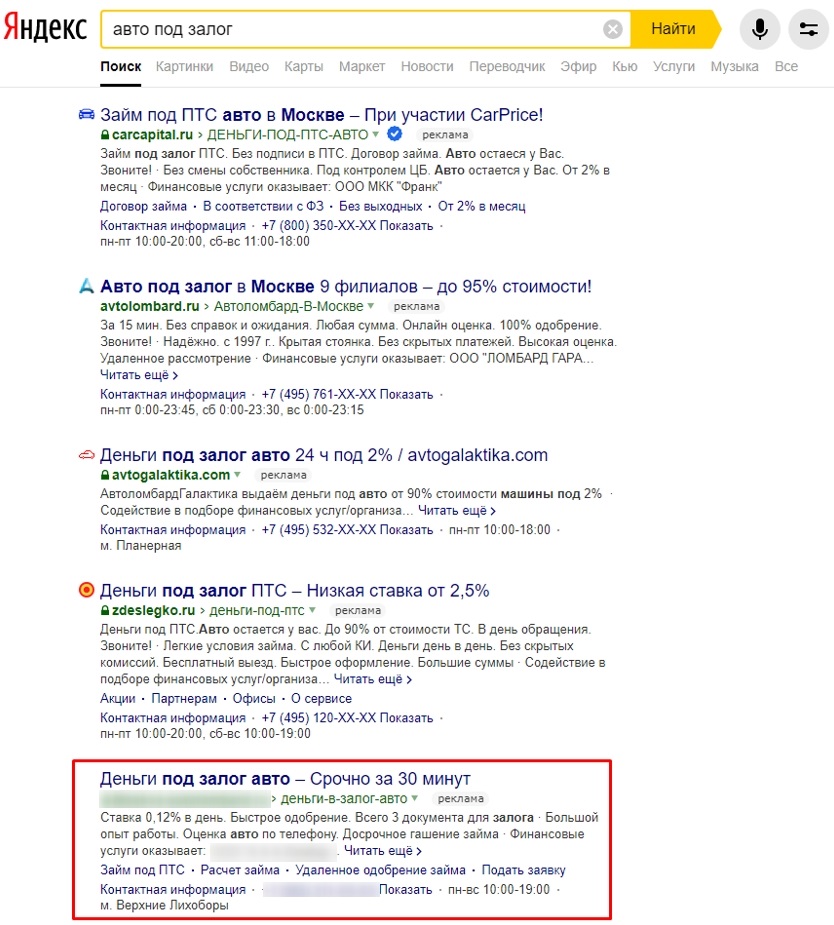Image resolution: width=834 pixels, height=925 pixels.
Task: Expand 'Читать ещё' under avtolombard result
Action: click(139, 375)
